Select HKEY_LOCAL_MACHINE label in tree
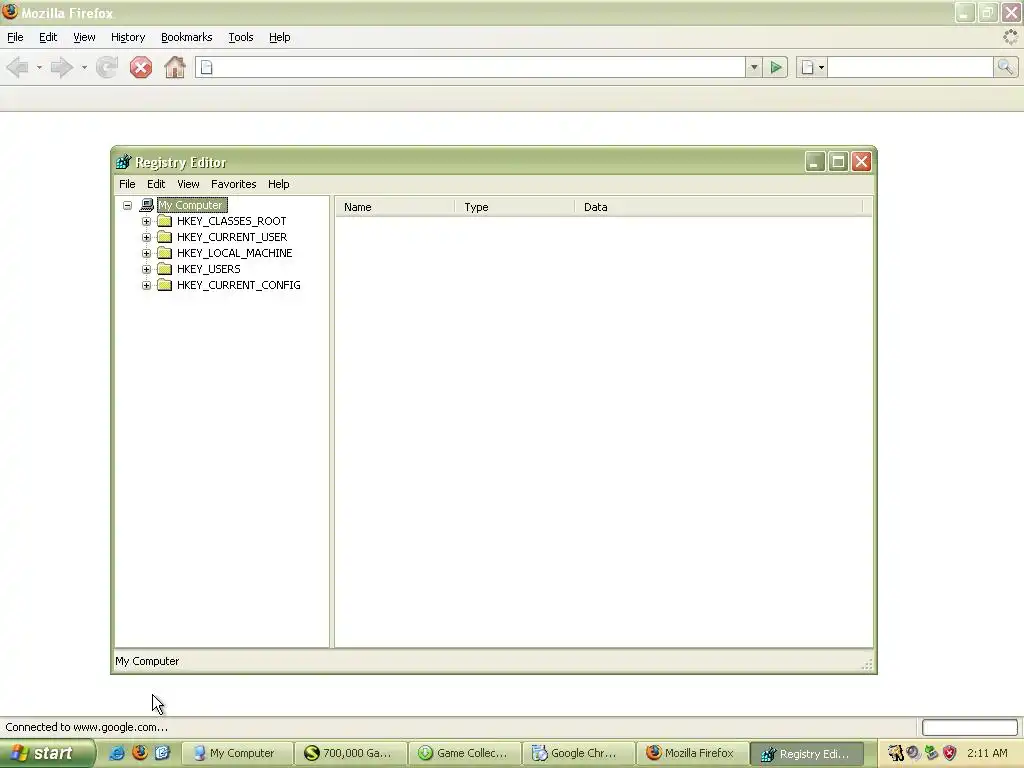Screen dimensions: 1024x768 (x=234, y=253)
